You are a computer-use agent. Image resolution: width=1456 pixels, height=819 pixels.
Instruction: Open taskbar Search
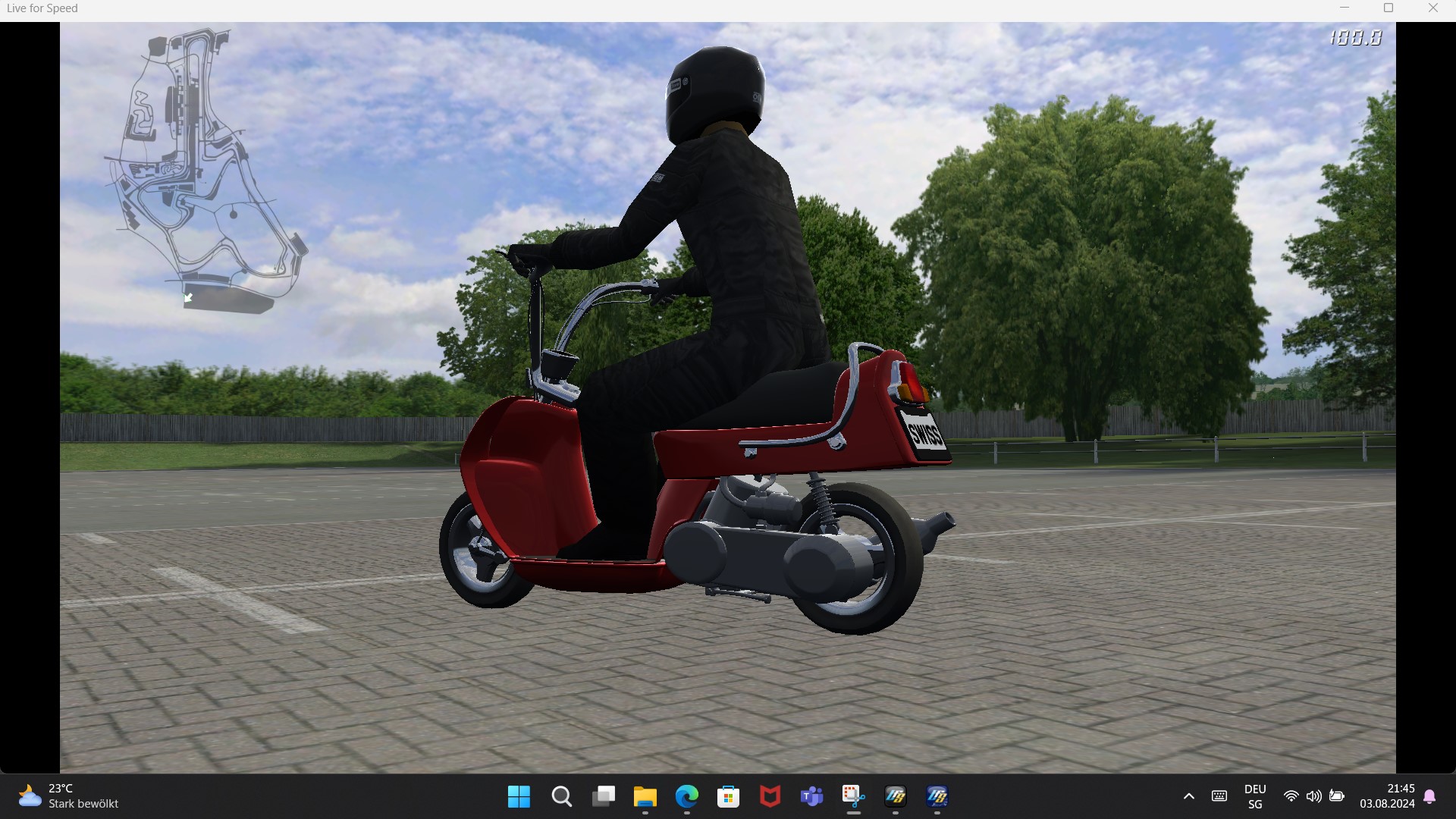(561, 796)
